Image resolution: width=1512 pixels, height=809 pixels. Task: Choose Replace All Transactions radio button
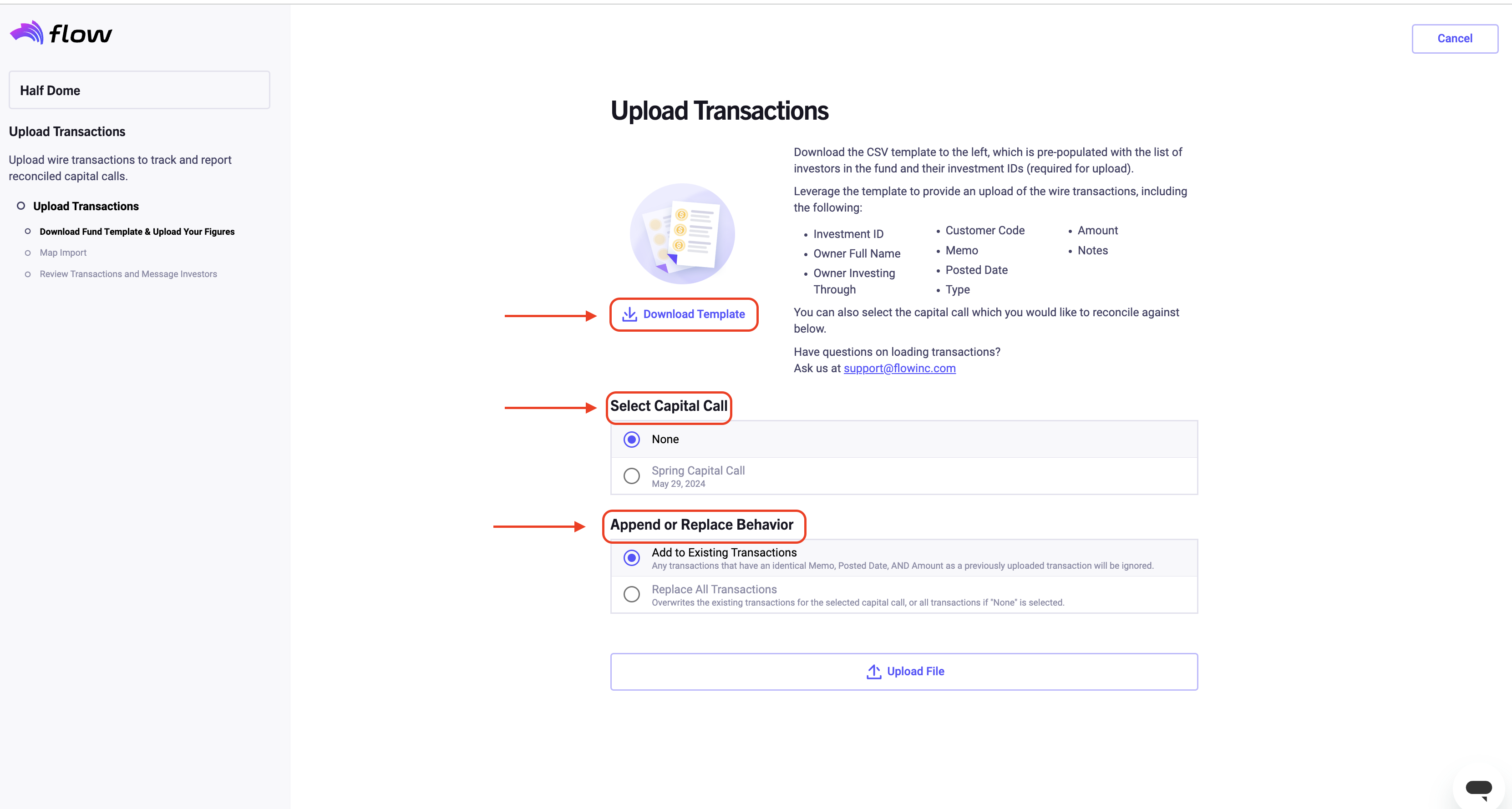pos(632,594)
